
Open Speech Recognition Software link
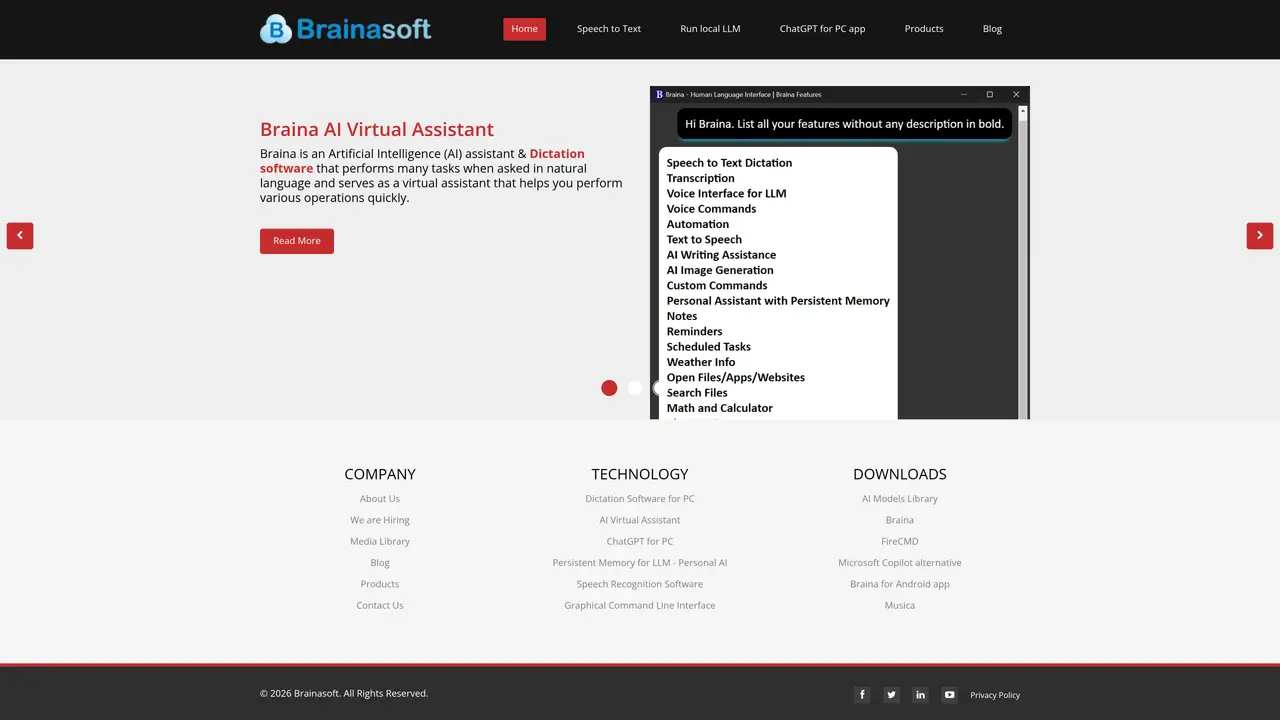click(640, 584)
